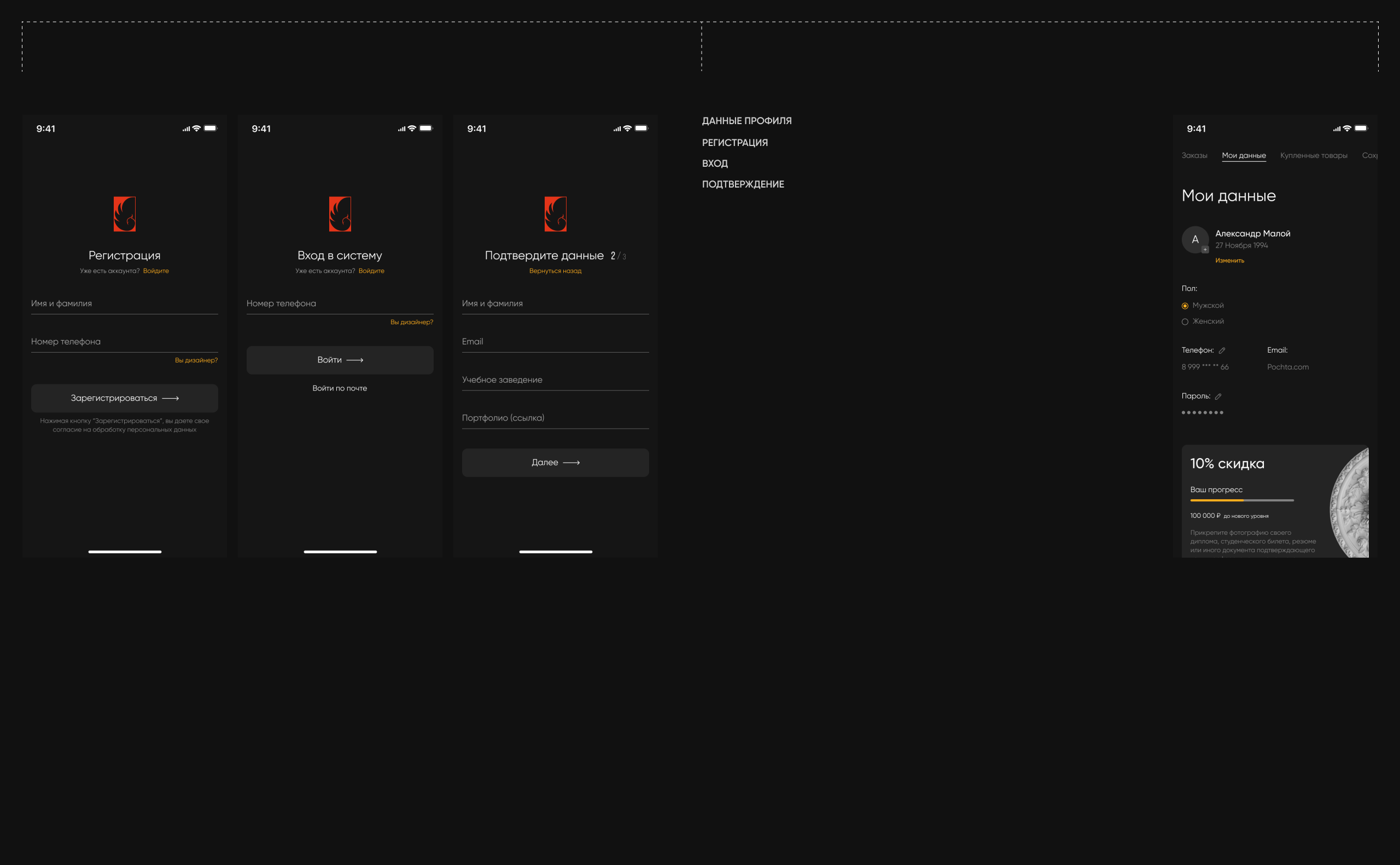This screenshot has width=1400, height=865.
Task: Click the edit pencil beside Пароль
Action: 1218,396
